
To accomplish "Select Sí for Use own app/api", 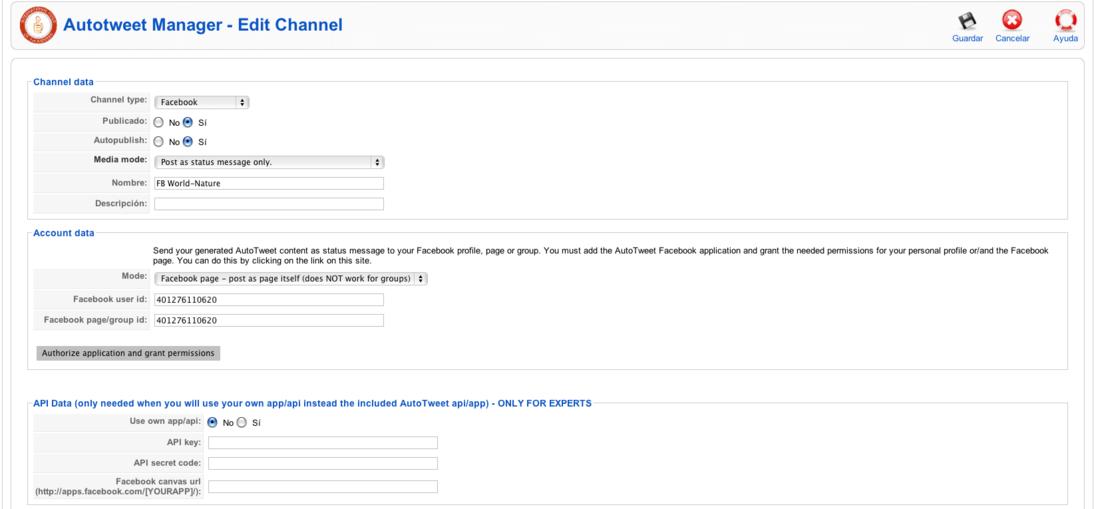I will click(x=242, y=423).
